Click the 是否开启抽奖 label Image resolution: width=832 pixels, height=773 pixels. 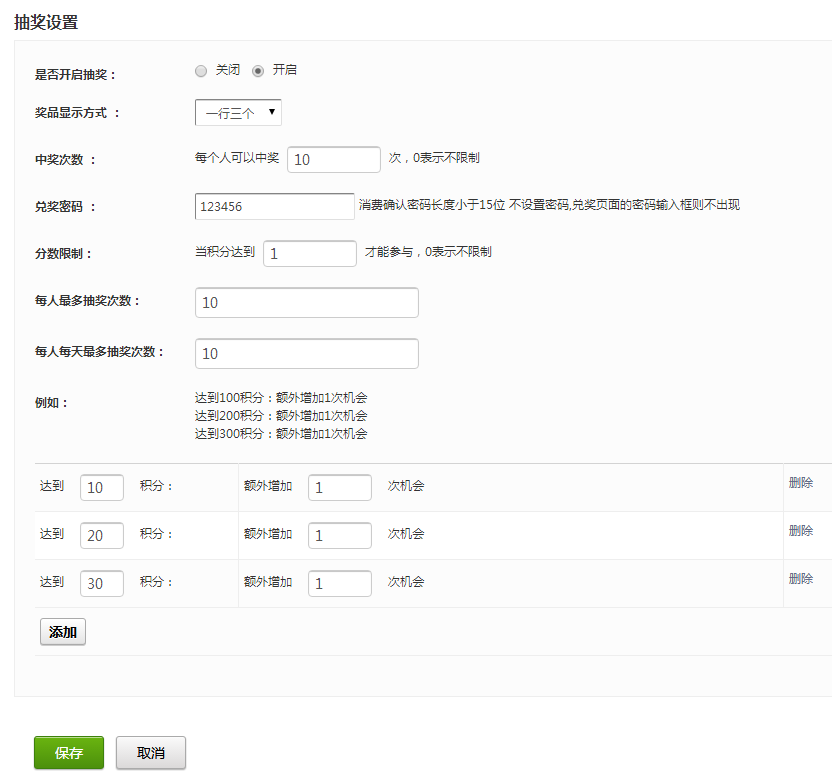click(x=75, y=75)
